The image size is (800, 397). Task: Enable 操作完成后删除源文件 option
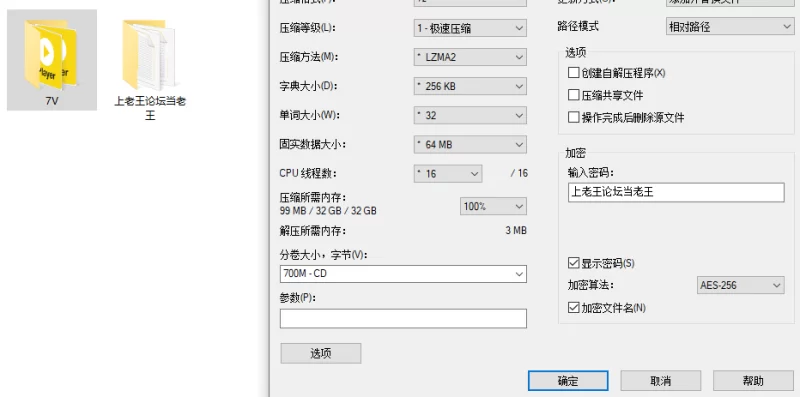pos(573,118)
